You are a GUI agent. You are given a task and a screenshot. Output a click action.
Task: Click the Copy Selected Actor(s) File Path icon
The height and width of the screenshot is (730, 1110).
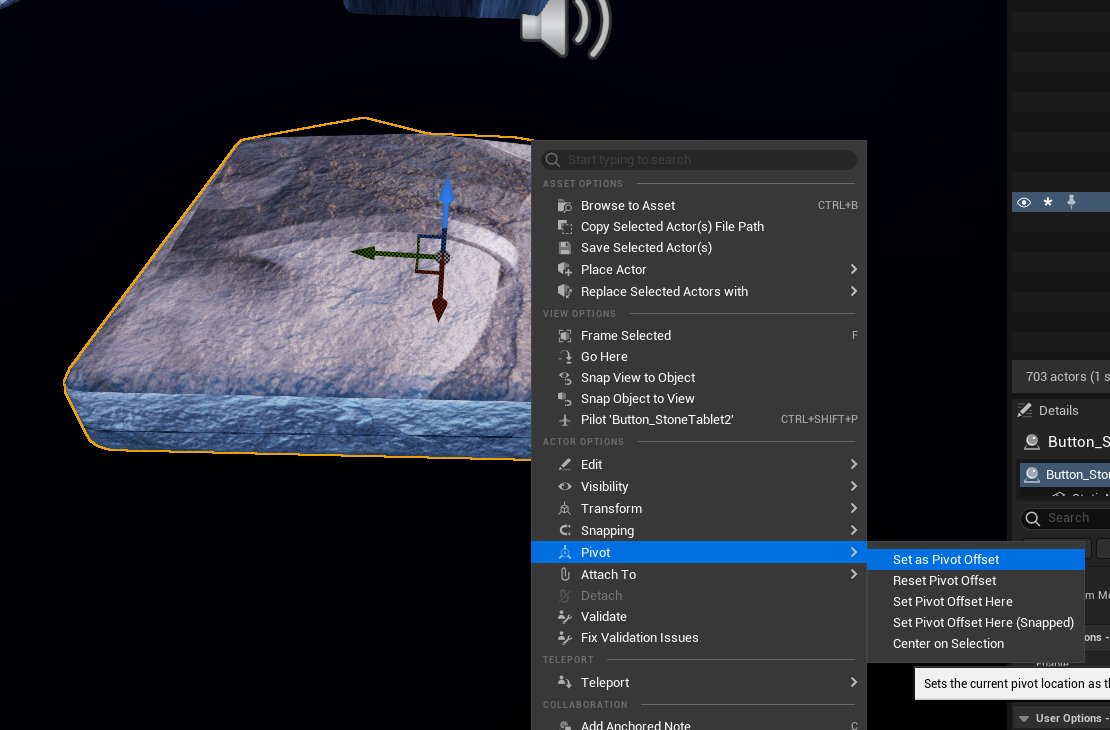[564, 227]
